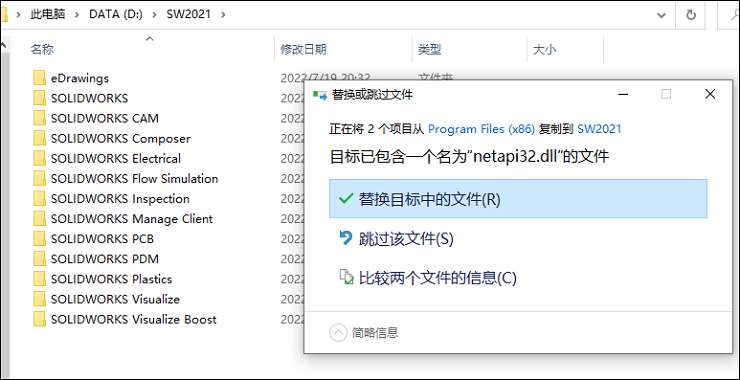
Task: Click the SOLIDWORKS Inspection folder icon
Action: coord(39,199)
